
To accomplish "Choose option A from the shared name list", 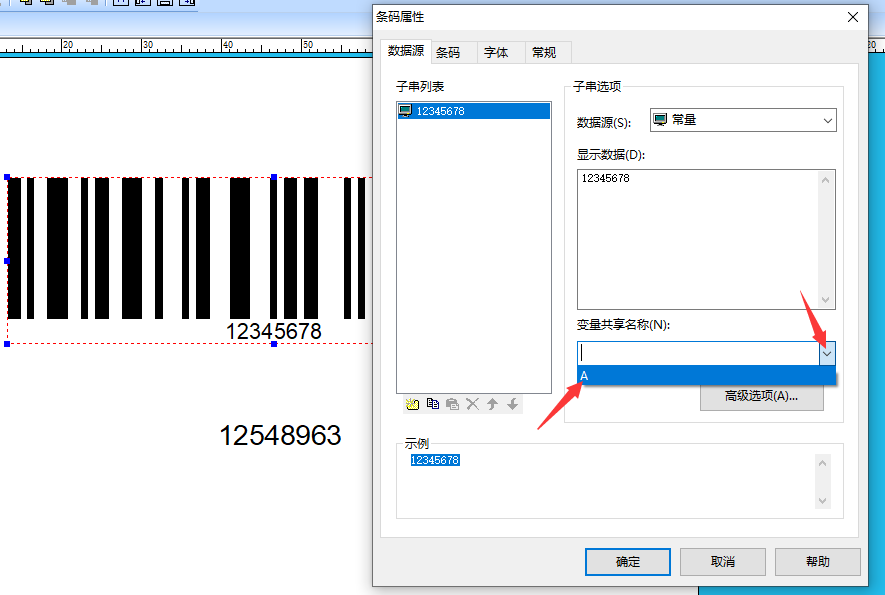I will tap(706, 375).
